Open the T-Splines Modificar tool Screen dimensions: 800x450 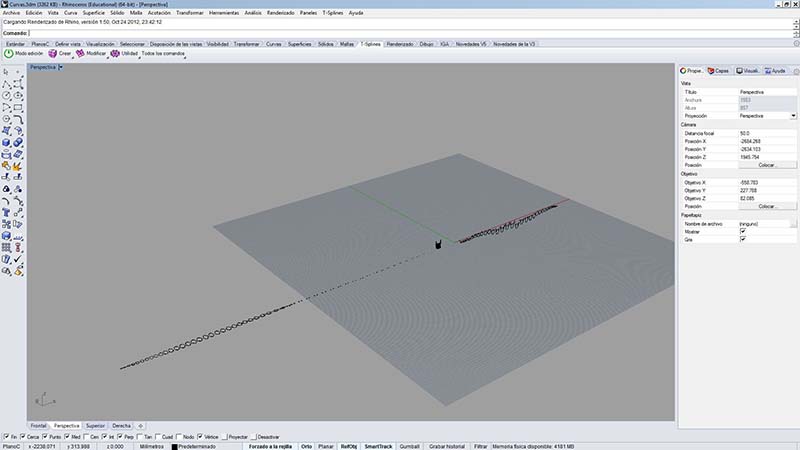91,53
